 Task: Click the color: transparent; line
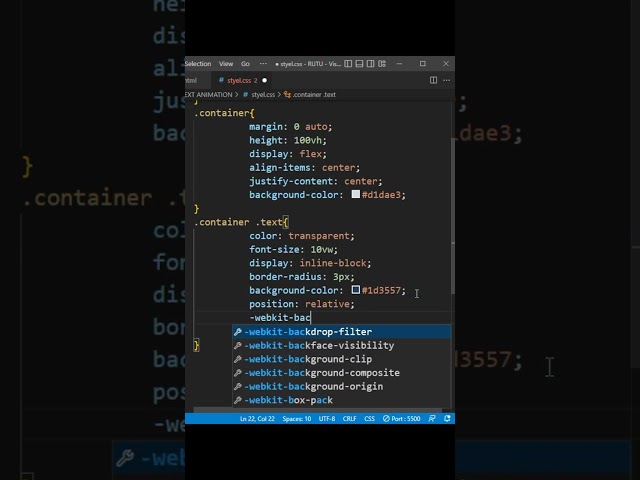point(302,236)
